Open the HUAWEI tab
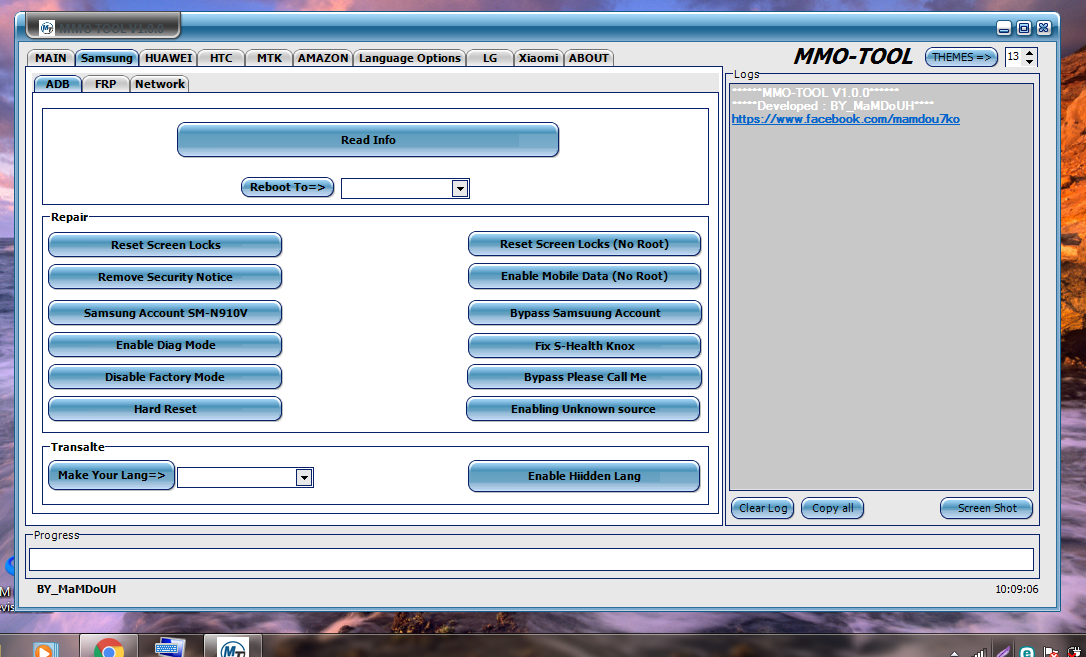This screenshot has height=657, width=1086. click(168, 58)
